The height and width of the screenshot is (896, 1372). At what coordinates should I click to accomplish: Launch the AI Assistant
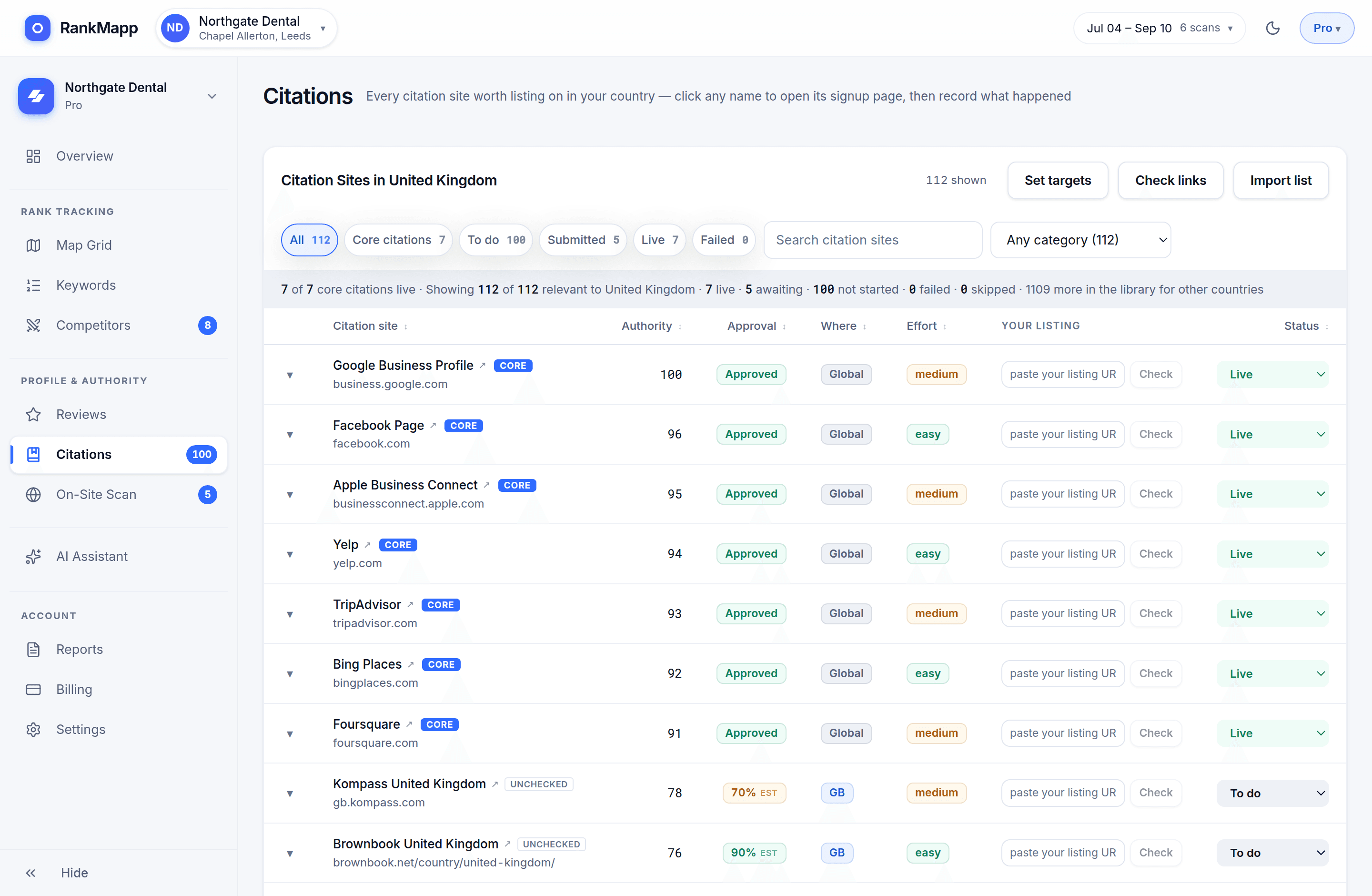[x=119, y=556]
